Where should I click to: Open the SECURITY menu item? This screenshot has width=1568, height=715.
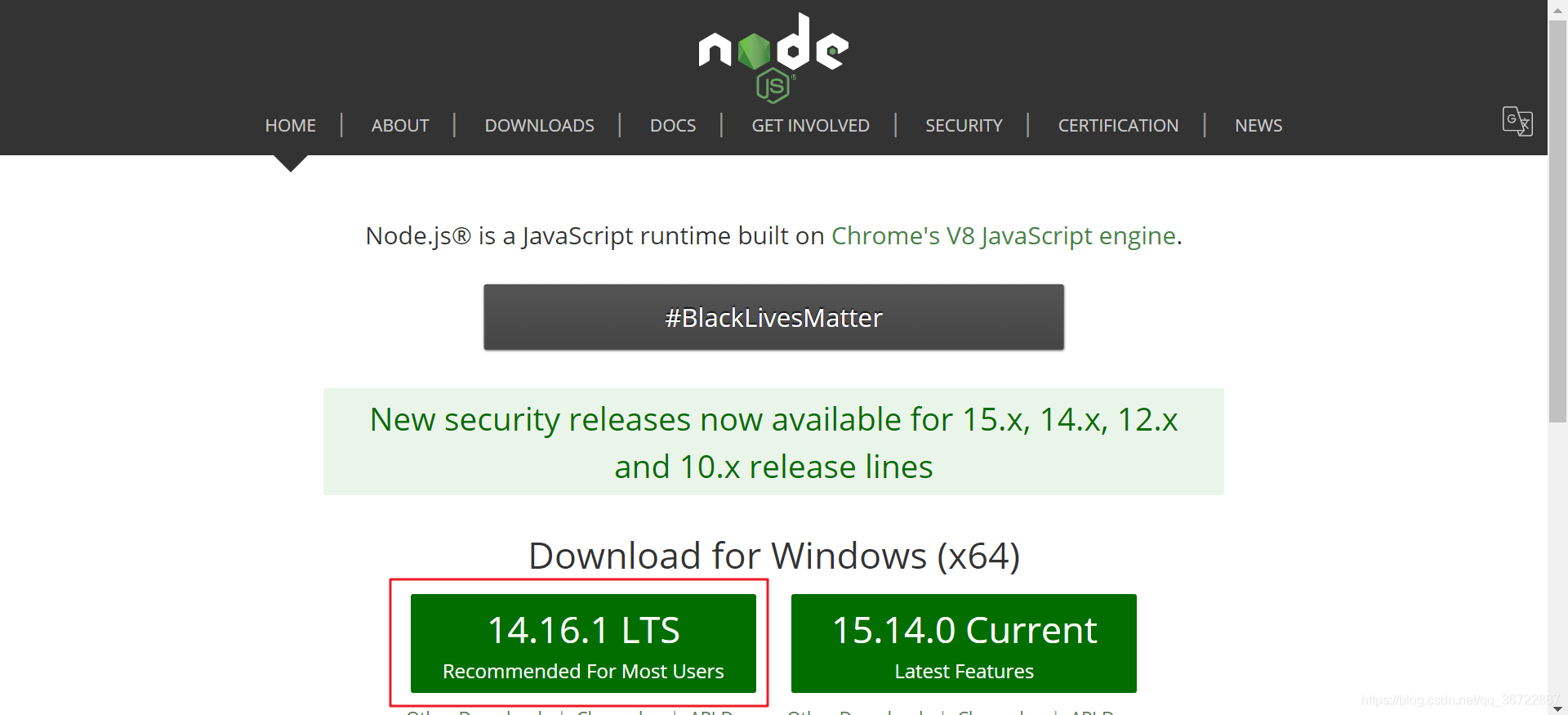coord(964,126)
